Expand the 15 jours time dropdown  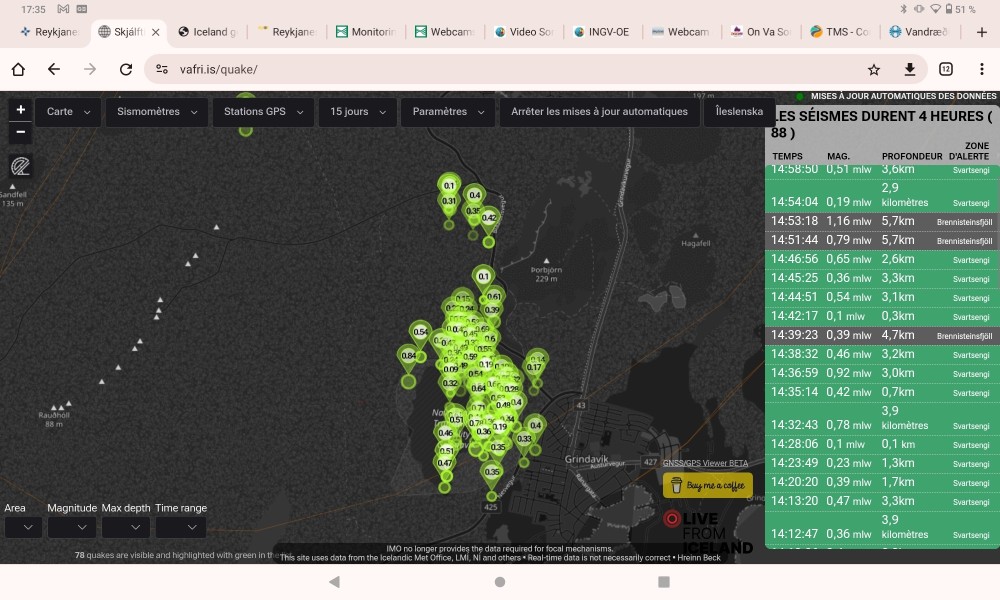pos(358,112)
